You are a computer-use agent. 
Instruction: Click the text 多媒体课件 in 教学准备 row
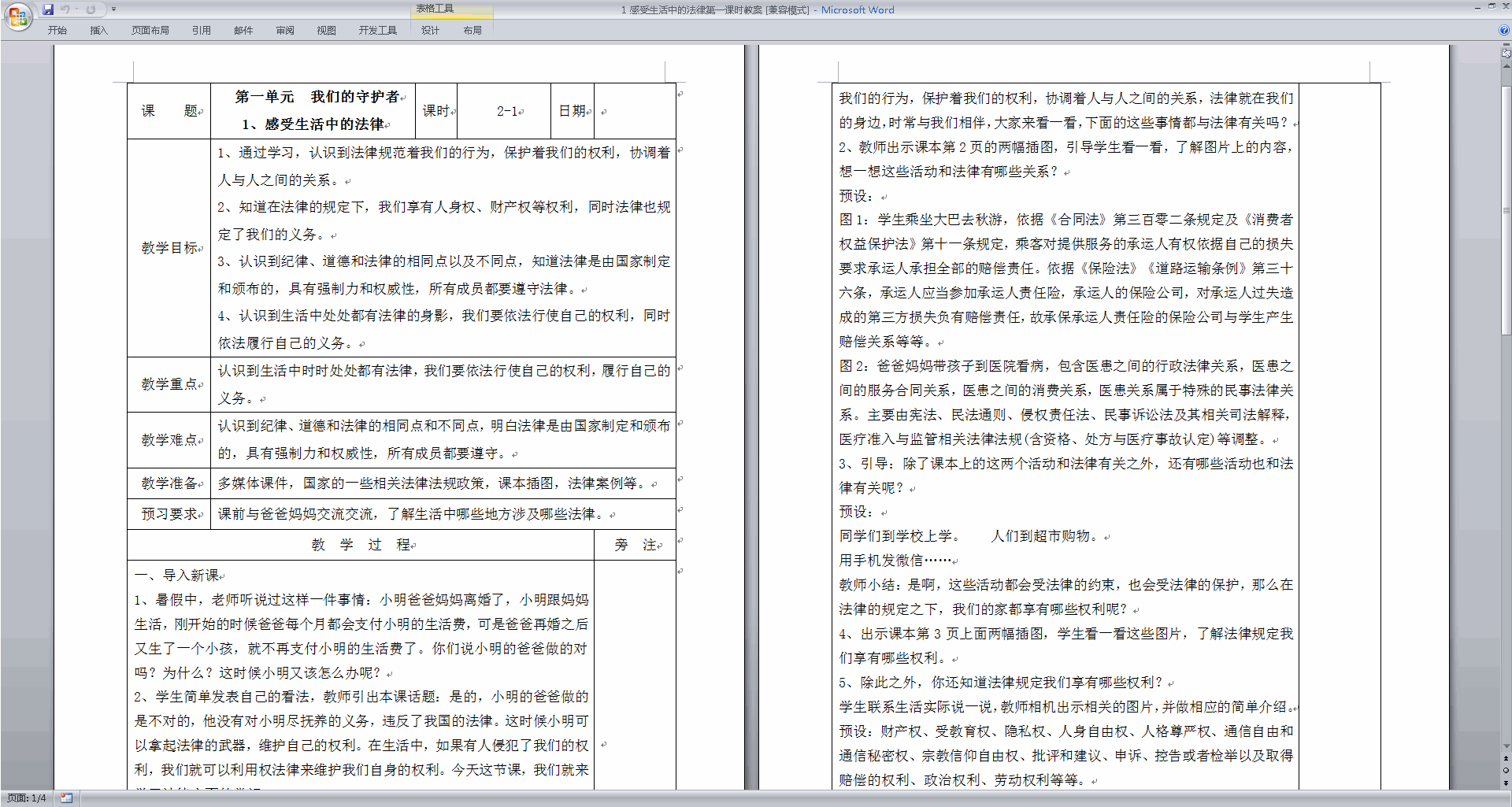(253, 483)
